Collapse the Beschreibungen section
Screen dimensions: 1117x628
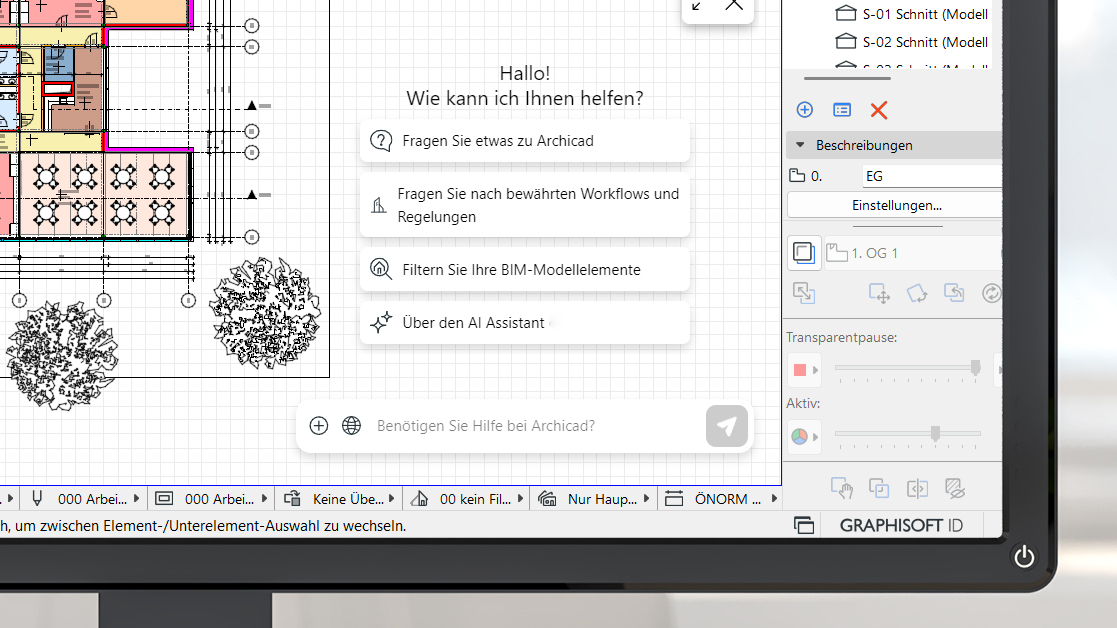pos(800,145)
